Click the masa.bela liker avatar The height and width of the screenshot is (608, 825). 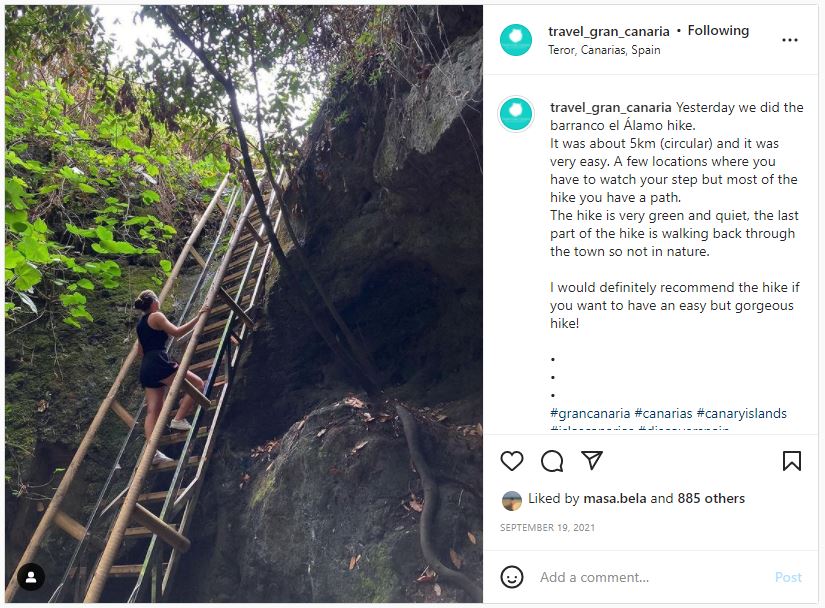[512, 500]
